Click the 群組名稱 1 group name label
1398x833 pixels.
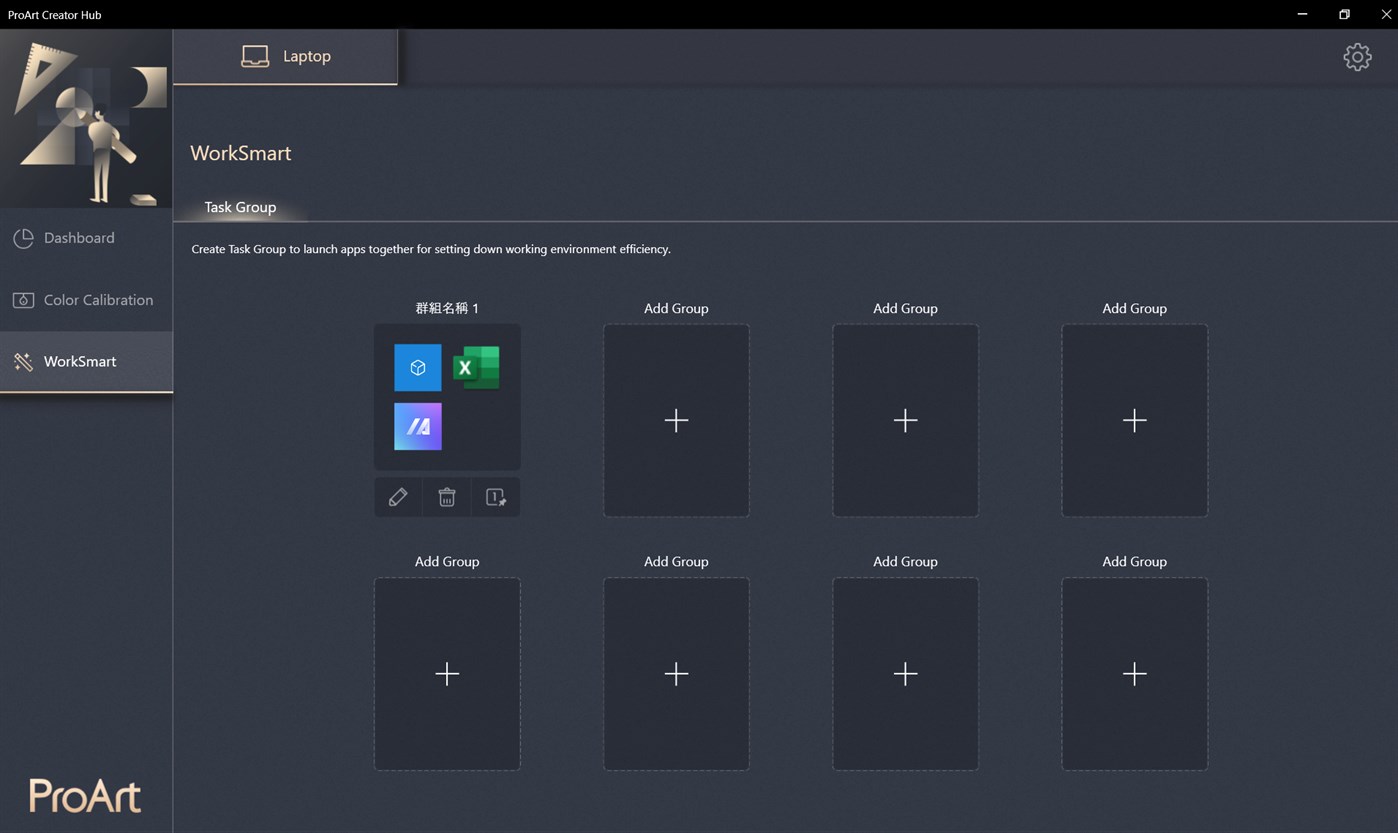(447, 308)
